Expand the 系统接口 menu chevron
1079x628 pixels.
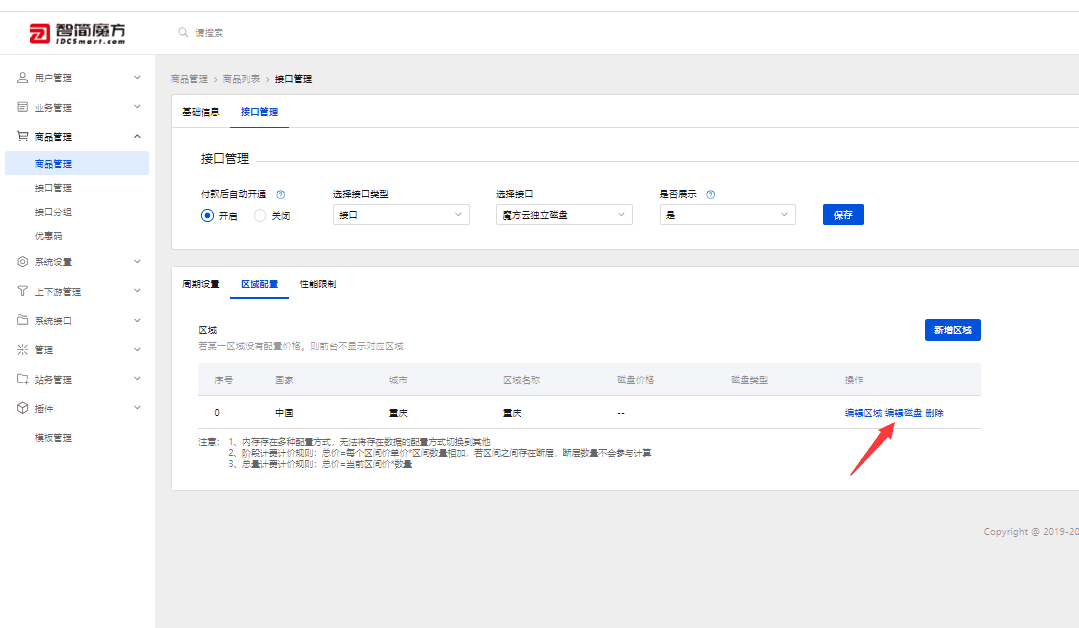137,321
